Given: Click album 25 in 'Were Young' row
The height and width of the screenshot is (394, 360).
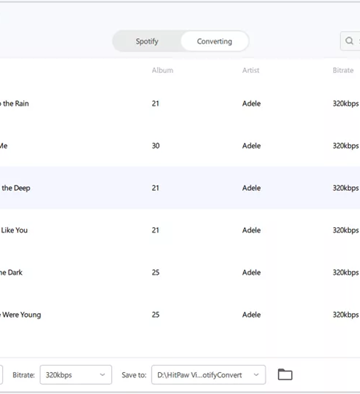Looking at the screenshot, I should coord(156,315).
